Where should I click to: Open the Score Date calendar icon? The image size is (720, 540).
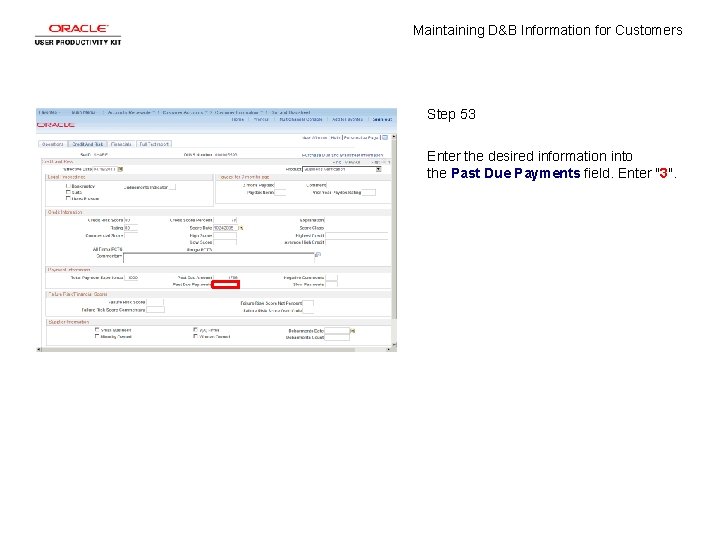(241, 228)
